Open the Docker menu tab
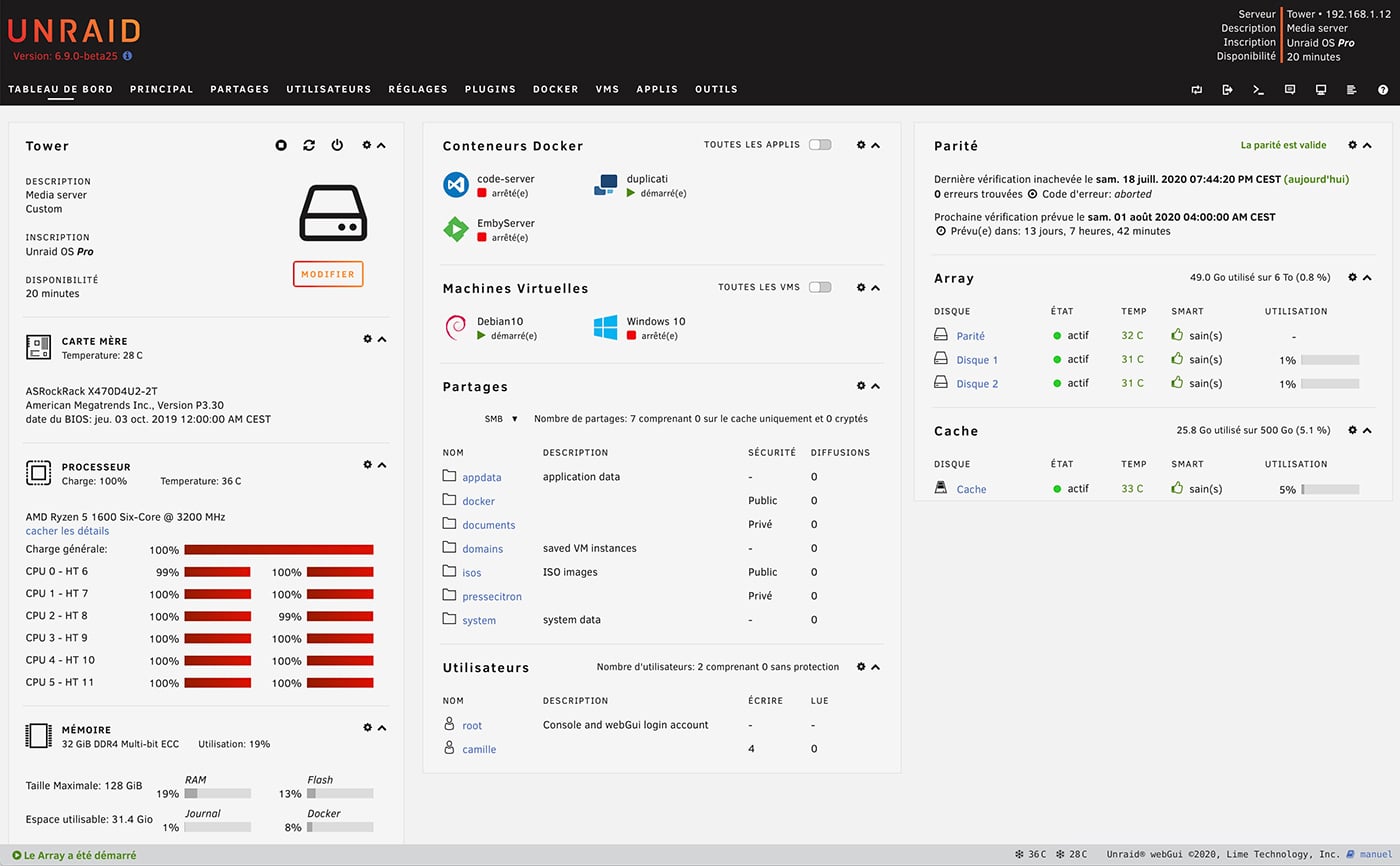 click(555, 89)
